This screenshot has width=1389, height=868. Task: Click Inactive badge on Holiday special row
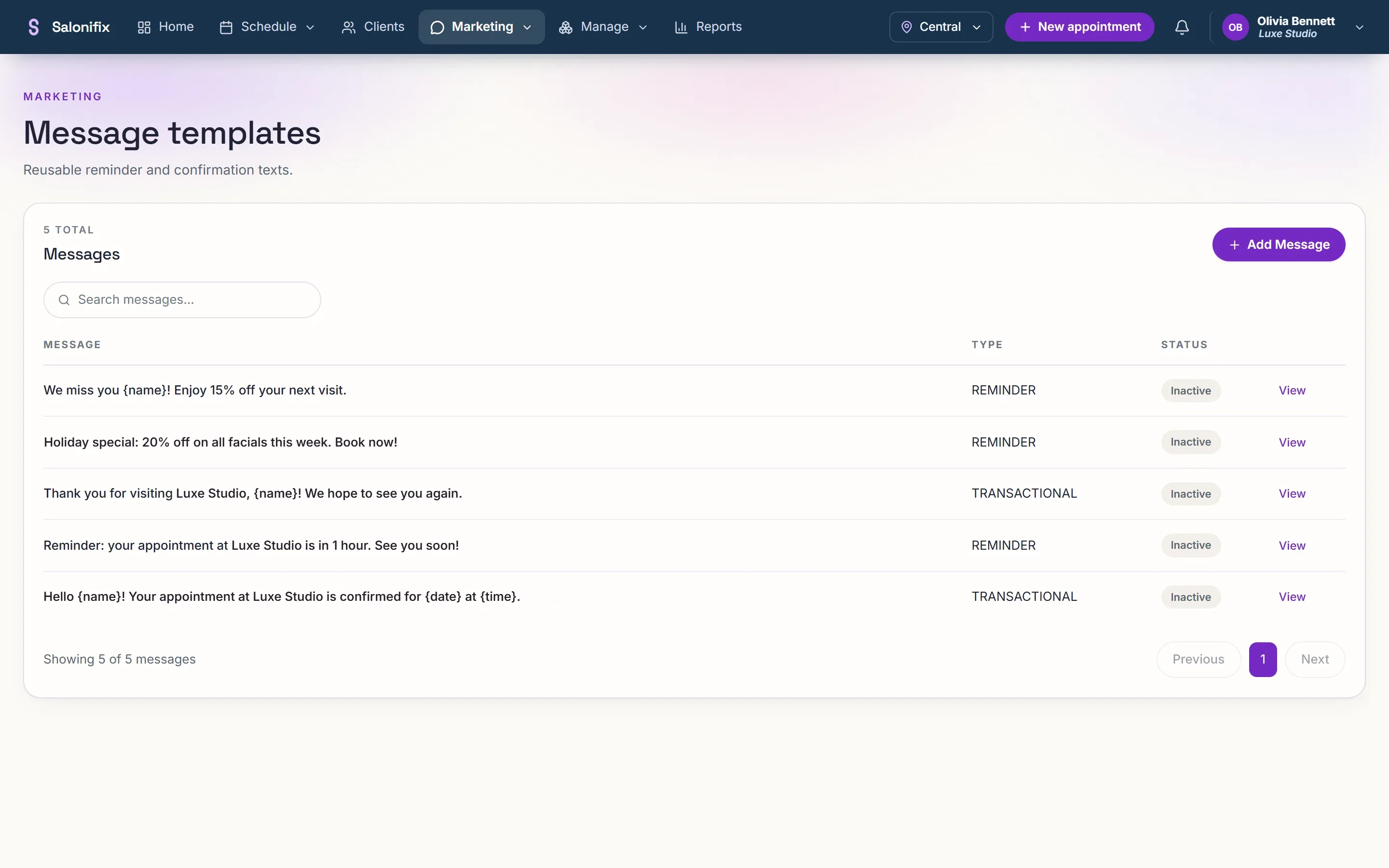1190,442
